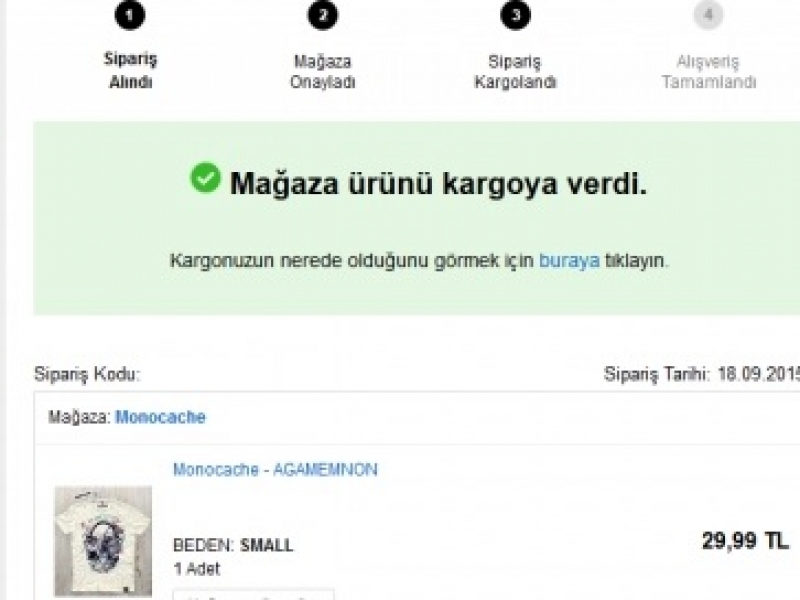Follow the 'buraya' cargo tracking link
The image size is (800, 600).
[x=569, y=260]
